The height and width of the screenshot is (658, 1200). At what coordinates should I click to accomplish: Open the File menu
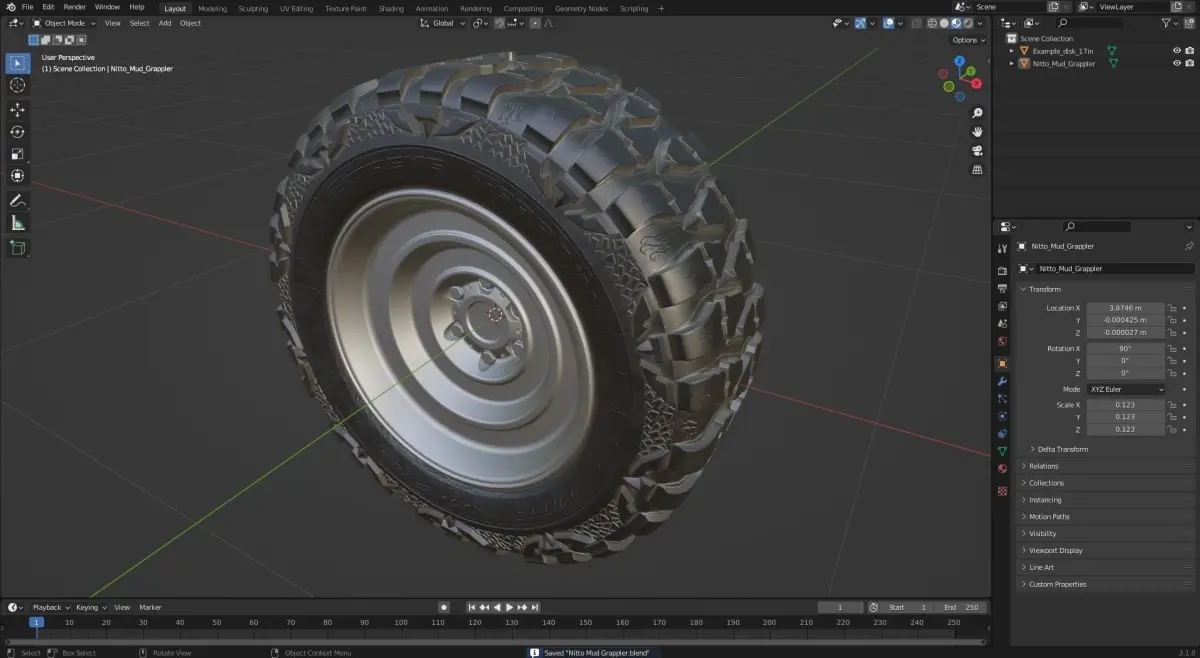point(27,7)
